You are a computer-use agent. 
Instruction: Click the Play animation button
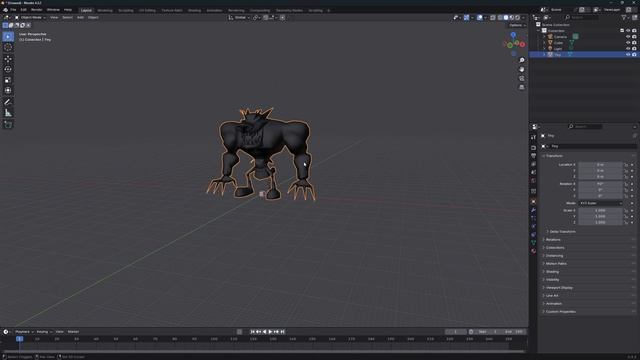pos(270,332)
